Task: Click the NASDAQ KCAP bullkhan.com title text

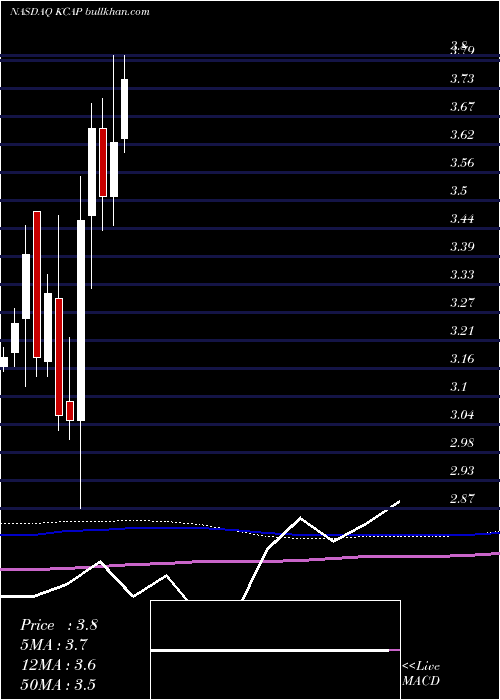Action: pos(80,12)
